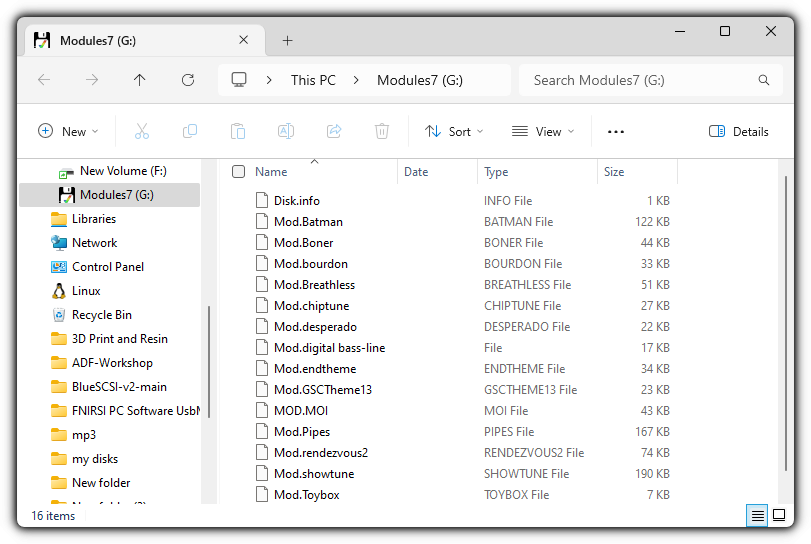Image resolution: width=811 pixels, height=544 pixels.
Task: Click the Share icon in toolbar
Action: point(334,131)
